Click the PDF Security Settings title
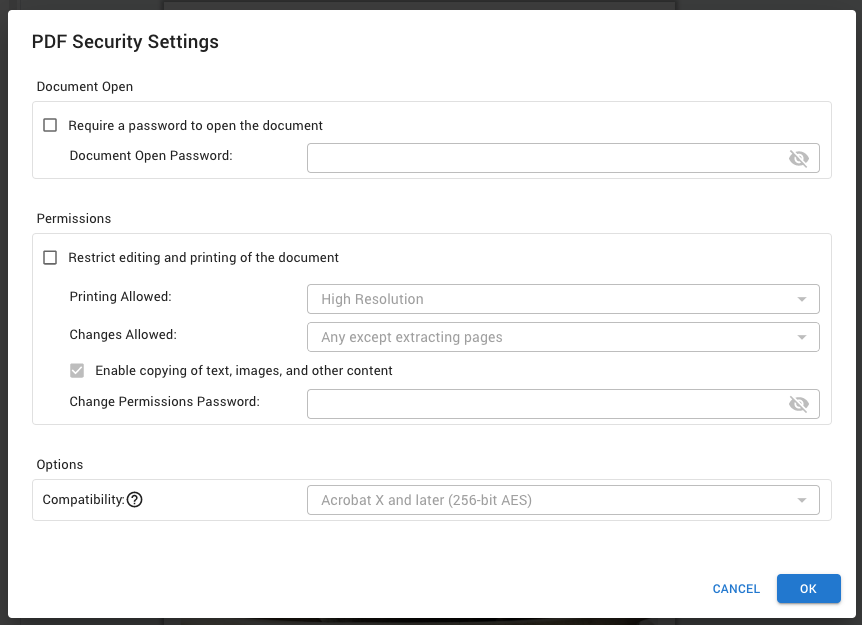 (x=125, y=42)
